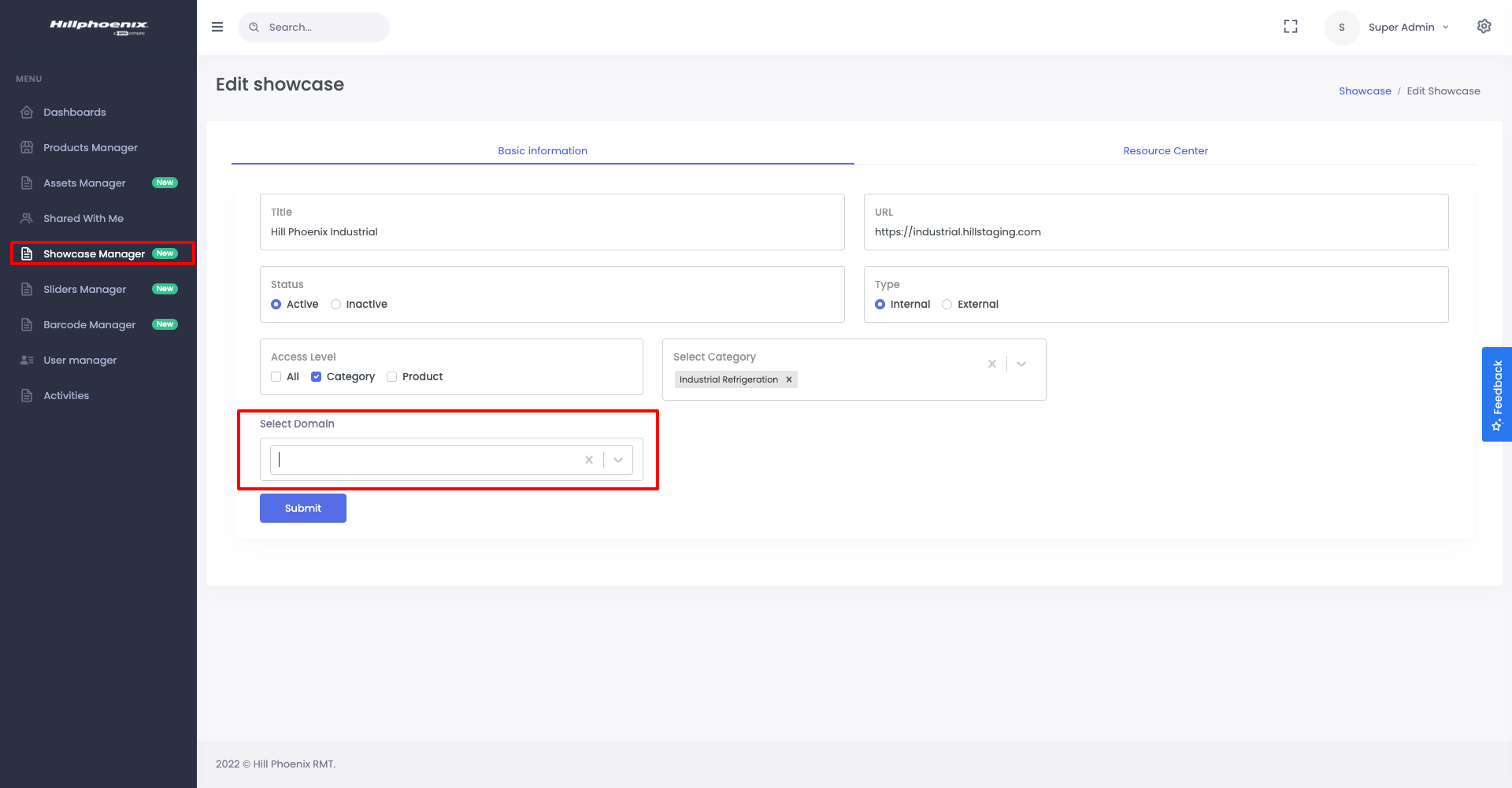The width and height of the screenshot is (1512, 788).
Task: Toggle the hamburger sidebar menu icon
Action: point(217,27)
